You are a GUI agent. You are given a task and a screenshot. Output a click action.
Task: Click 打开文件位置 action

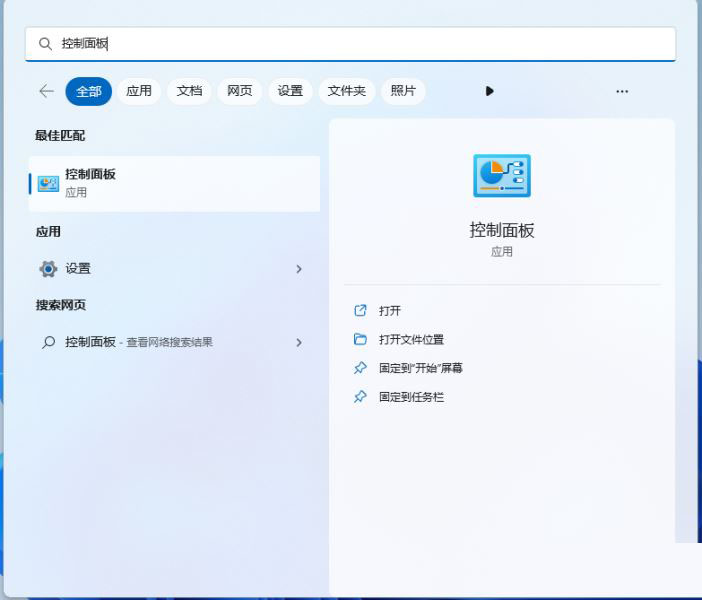coord(411,339)
